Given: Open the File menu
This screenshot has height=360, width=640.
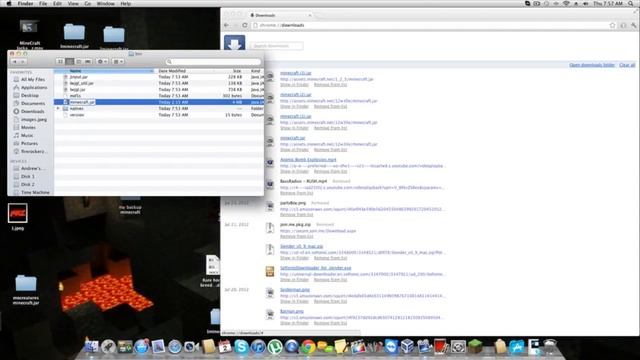Looking at the screenshot, I should (43, 4).
